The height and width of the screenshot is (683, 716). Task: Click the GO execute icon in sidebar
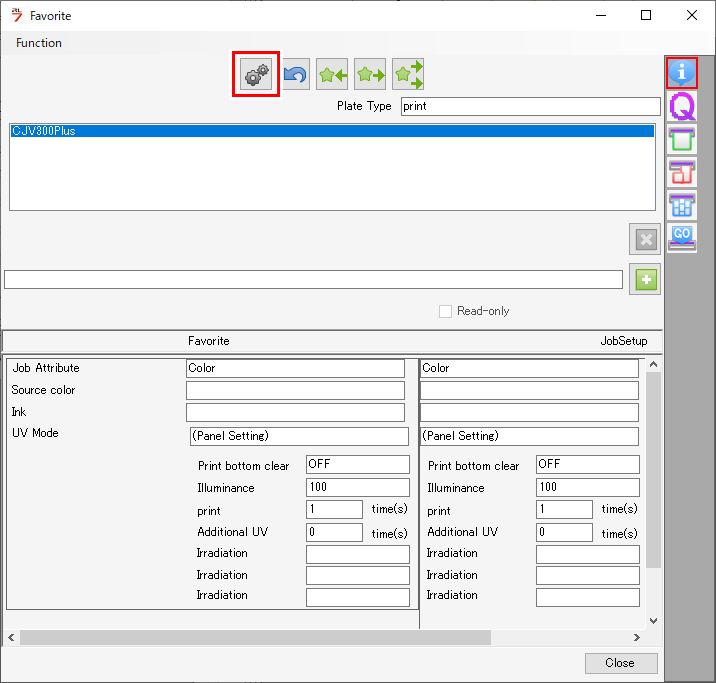(x=682, y=237)
